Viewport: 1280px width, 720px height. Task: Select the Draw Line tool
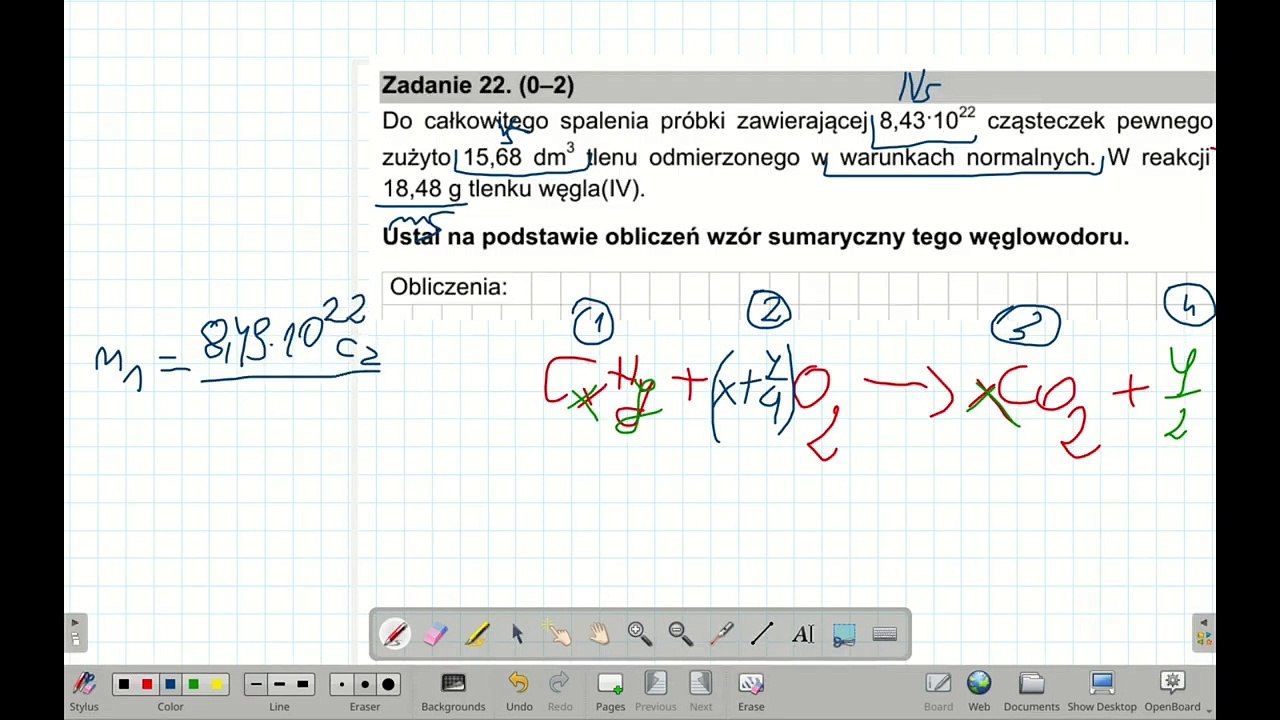tap(762, 634)
